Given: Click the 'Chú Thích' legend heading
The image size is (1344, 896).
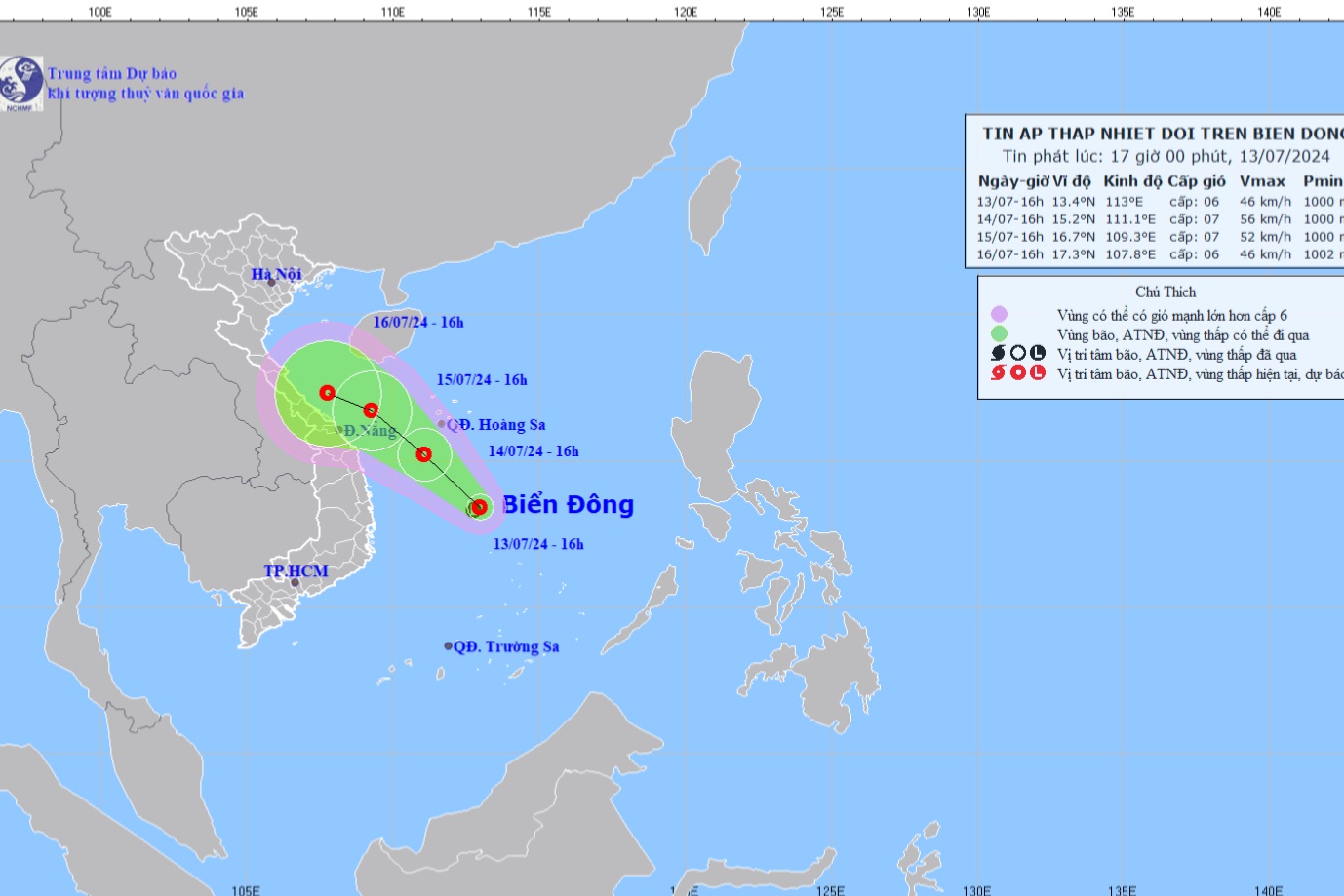Looking at the screenshot, I should (x=1166, y=292).
